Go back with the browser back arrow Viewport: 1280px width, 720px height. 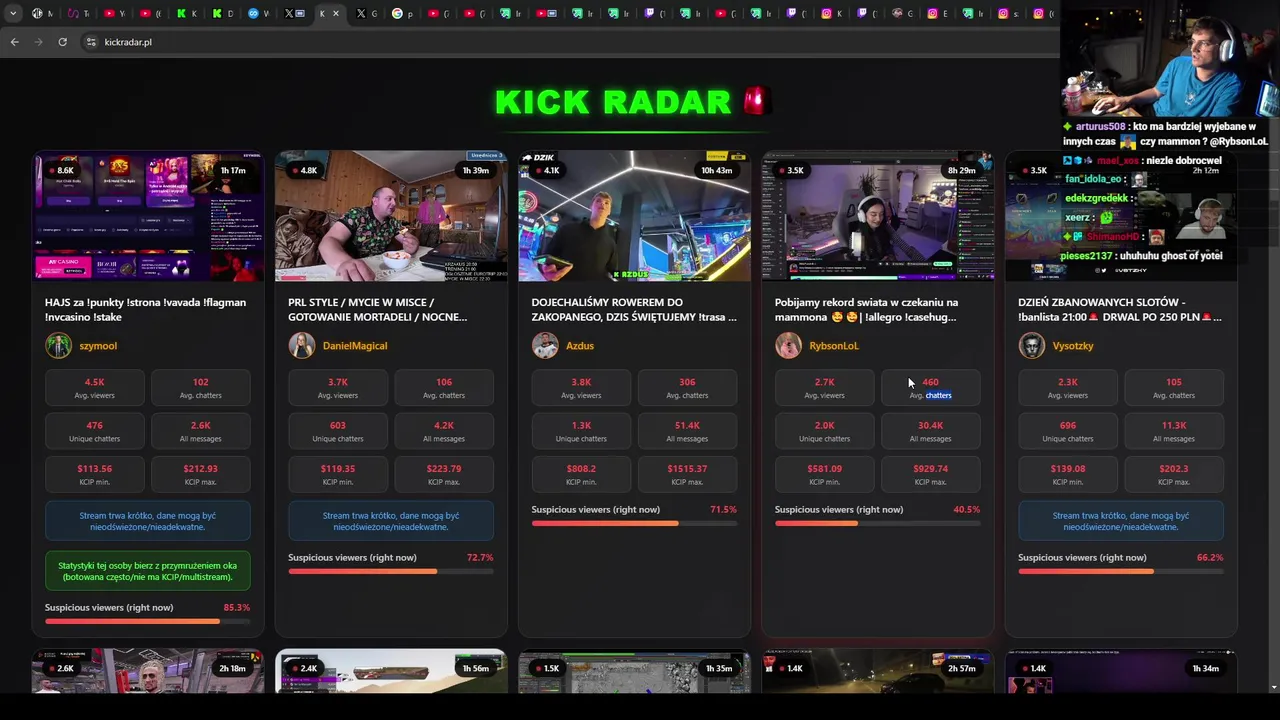14,42
